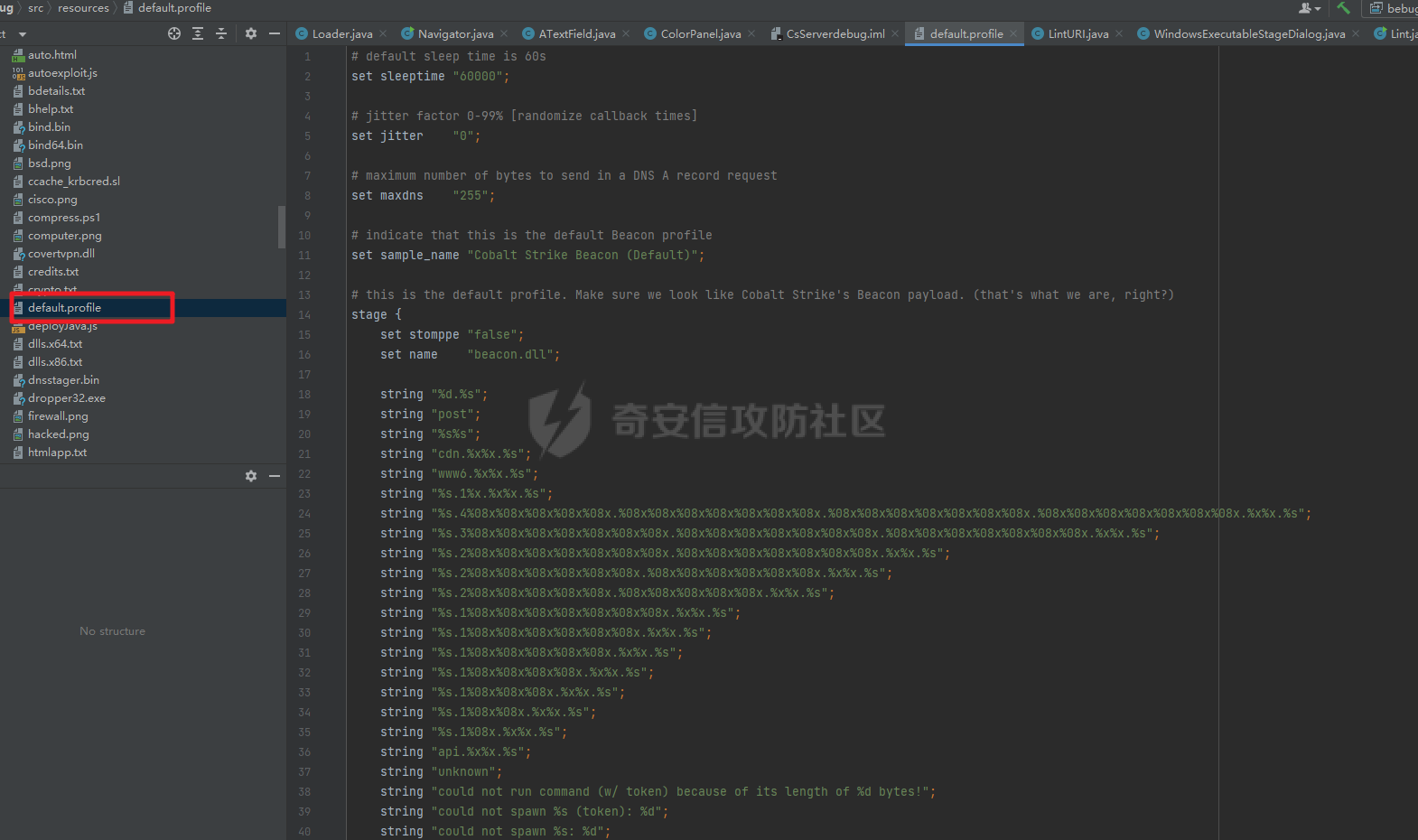Open the user account dropdown icon

pos(1310,8)
